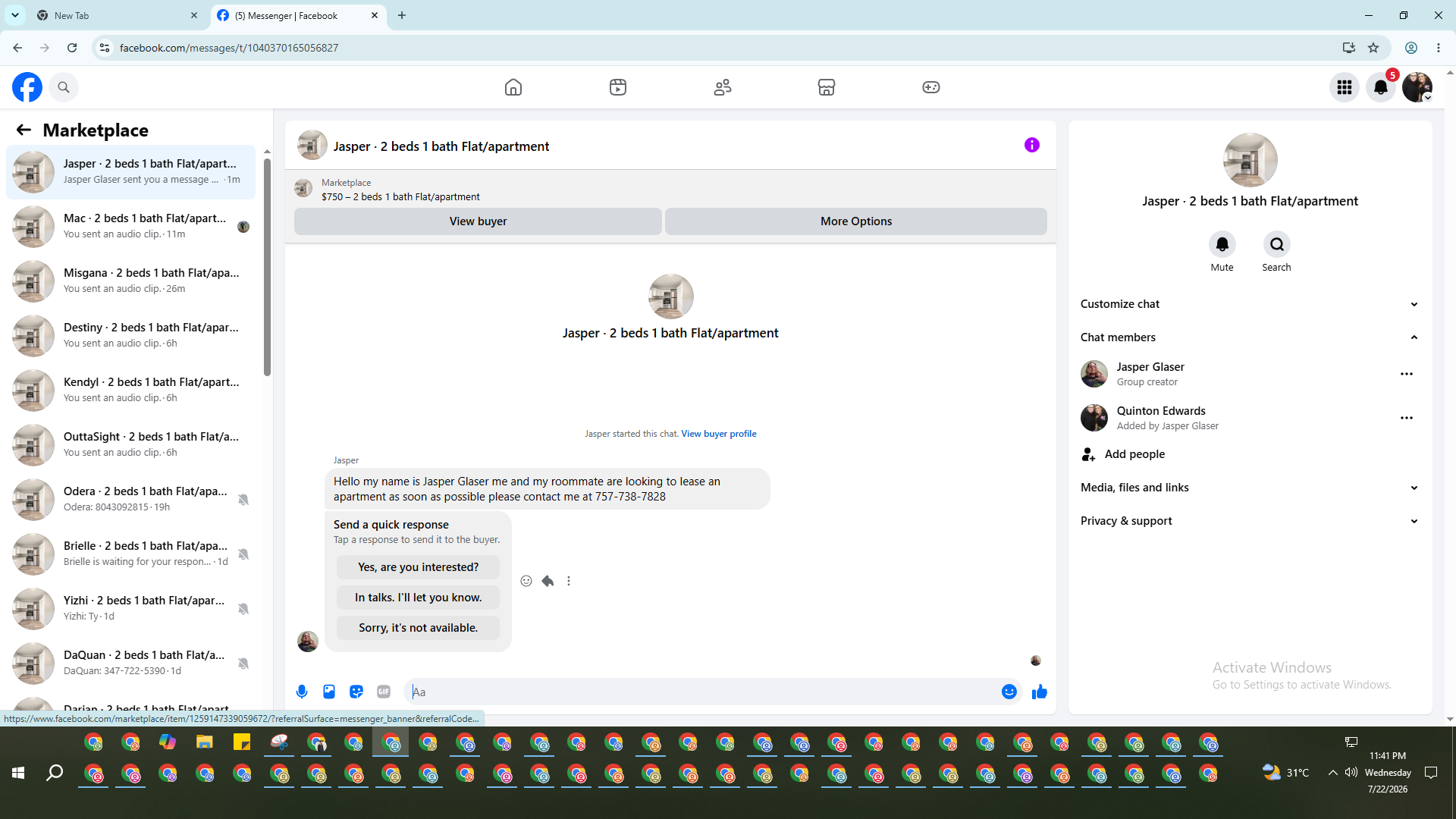Send quick response 'Yes, are you interested?'
1456x819 pixels.
pos(419,567)
